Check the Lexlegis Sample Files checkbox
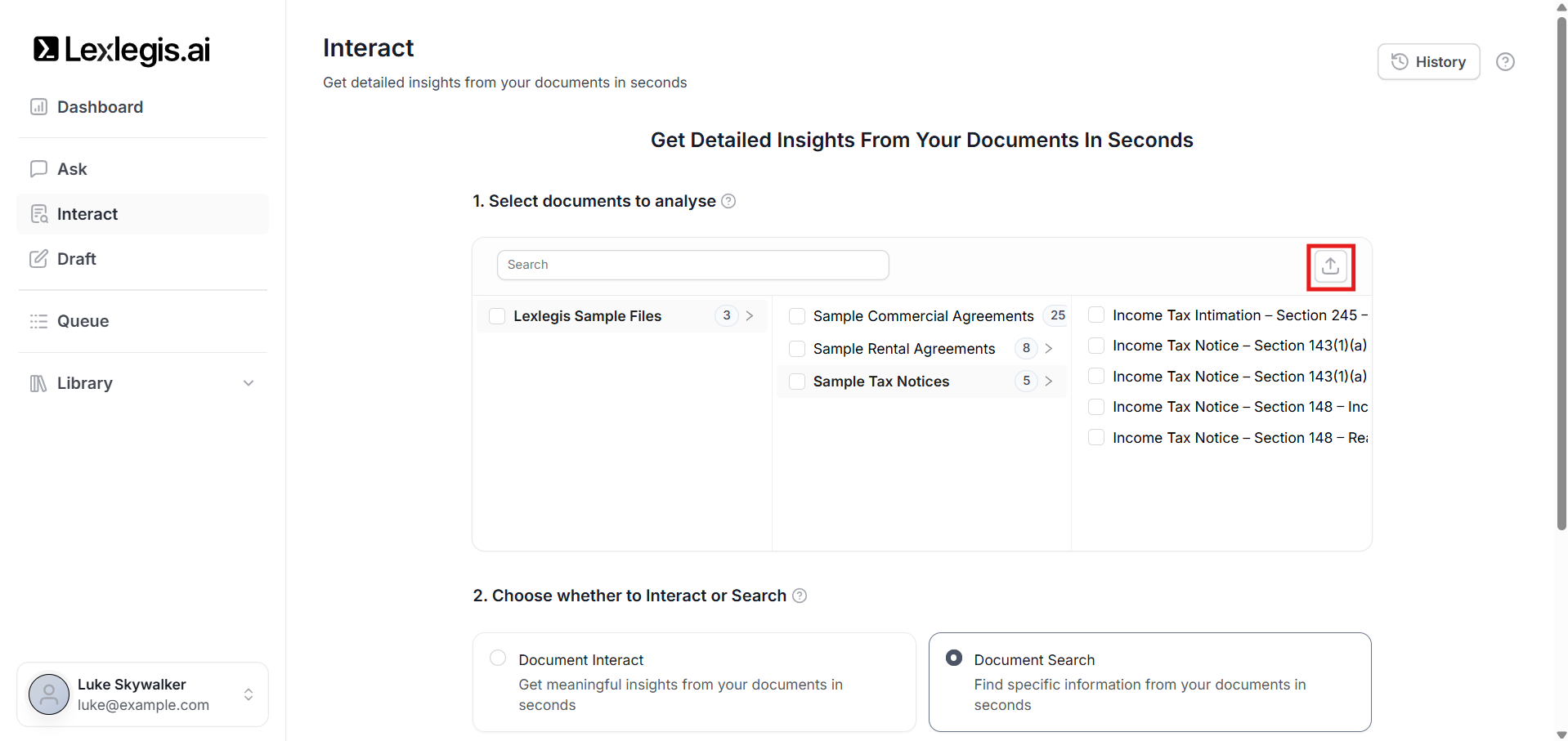 (x=497, y=316)
